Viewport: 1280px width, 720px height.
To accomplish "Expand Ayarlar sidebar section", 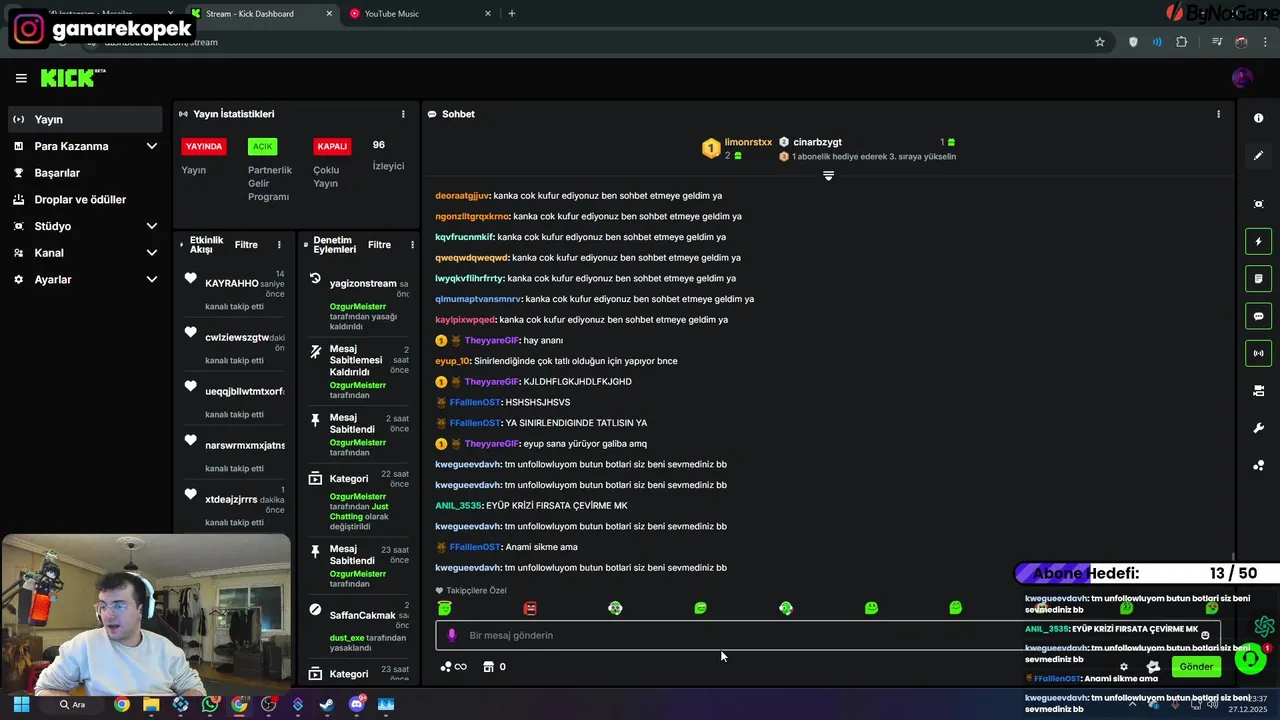I will click(x=84, y=280).
